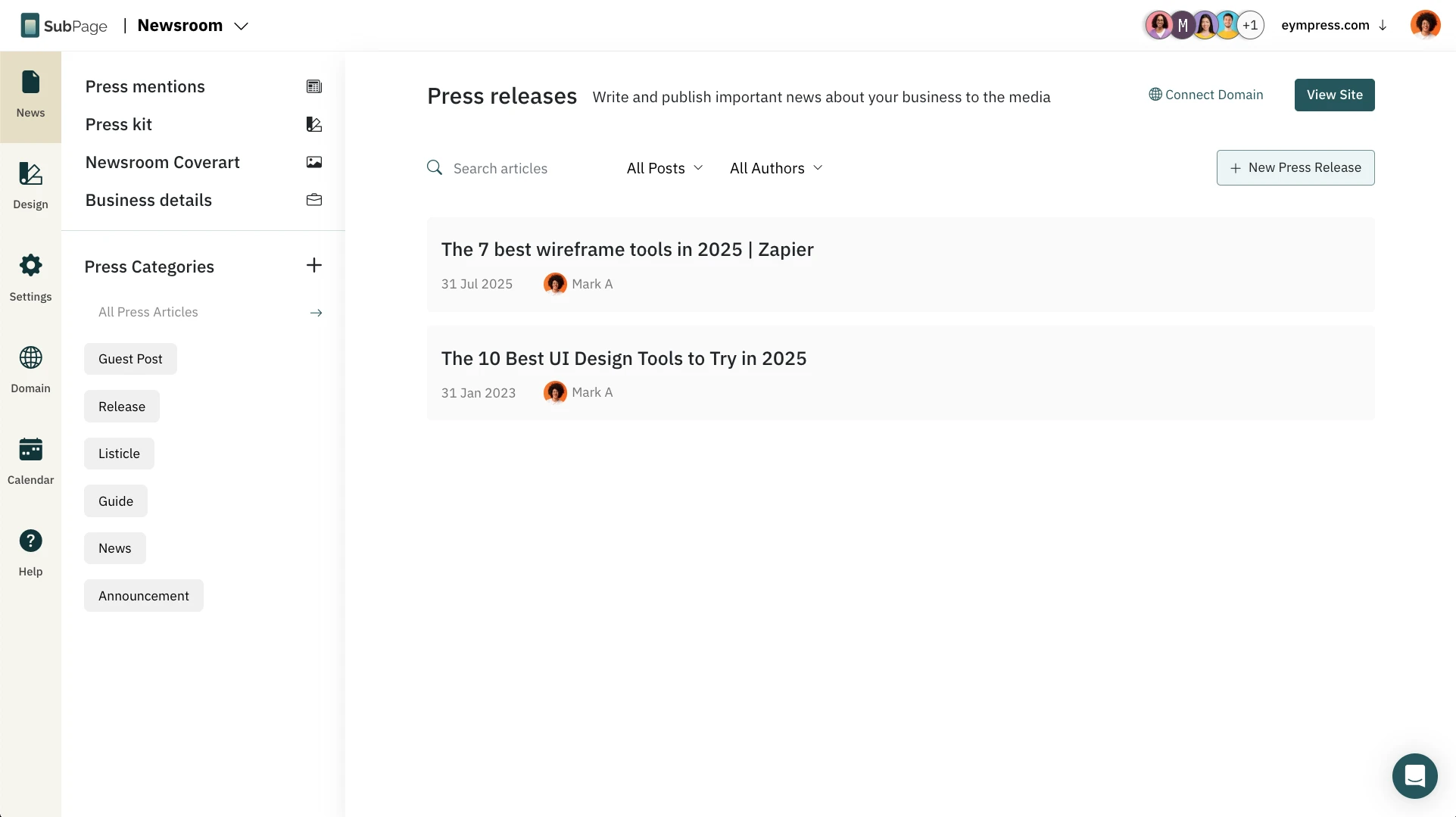1456x817 pixels.
Task: Open the chat support bubble
Action: pos(1414,776)
